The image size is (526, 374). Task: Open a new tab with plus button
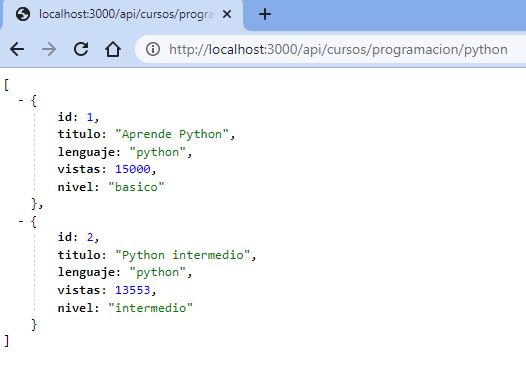pos(265,14)
